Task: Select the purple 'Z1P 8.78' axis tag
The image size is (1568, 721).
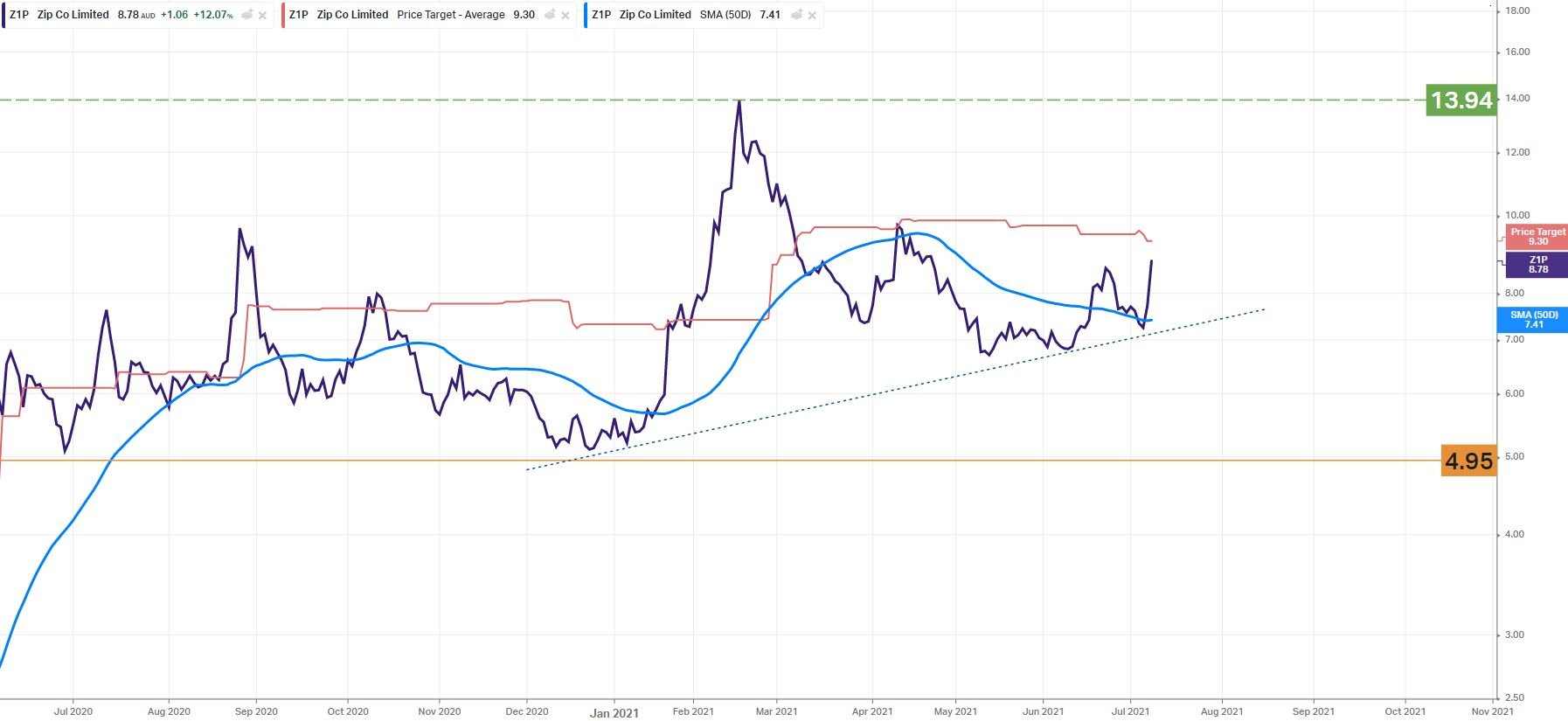Action: (1537, 265)
